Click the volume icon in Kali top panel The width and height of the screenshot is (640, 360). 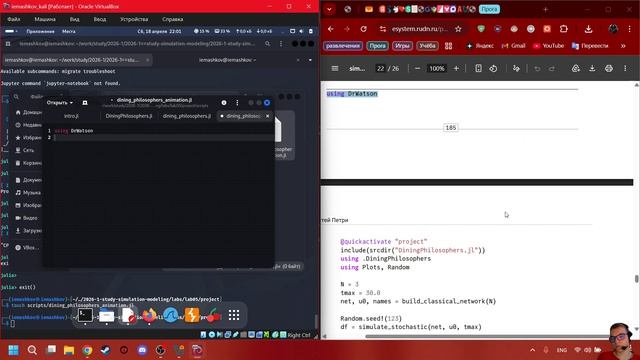(301, 31)
